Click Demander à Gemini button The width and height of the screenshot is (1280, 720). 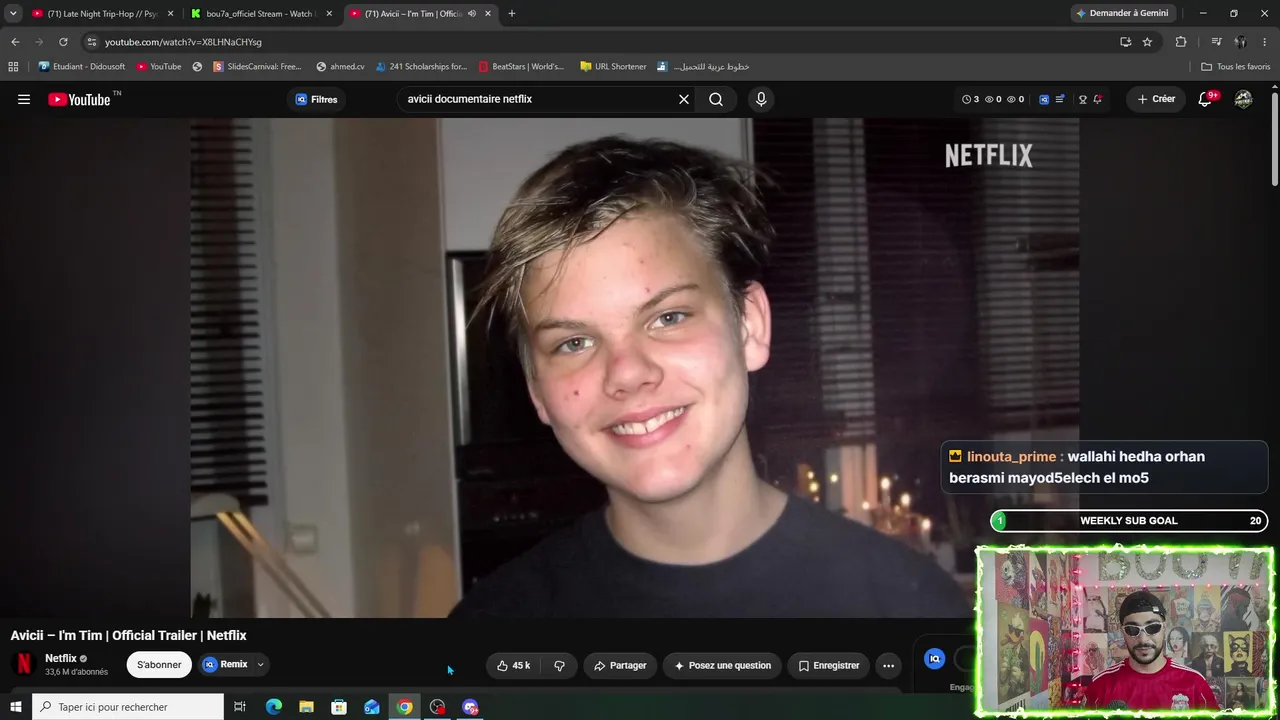coord(1124,13)
